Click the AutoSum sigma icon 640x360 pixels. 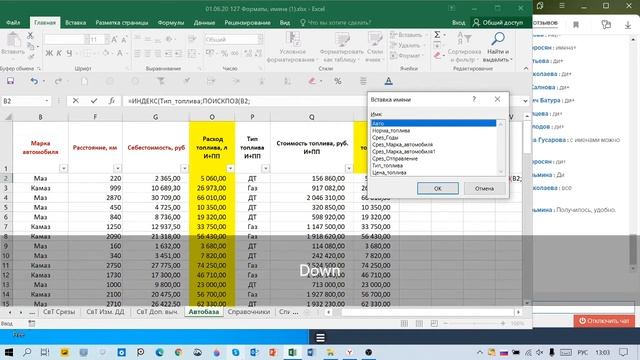pos(437,35)
